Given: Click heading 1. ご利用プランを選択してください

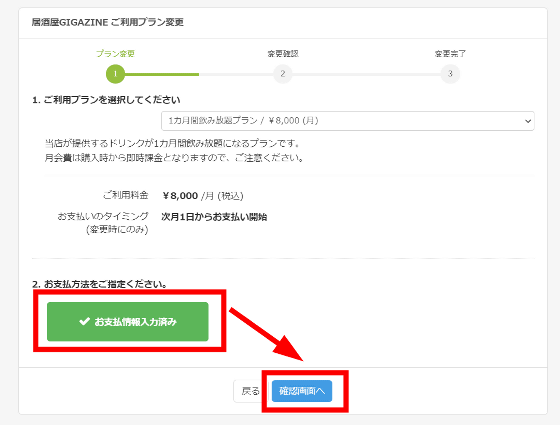Looking at the screenshot, I should pyautogui.click(x=106, y=100).
